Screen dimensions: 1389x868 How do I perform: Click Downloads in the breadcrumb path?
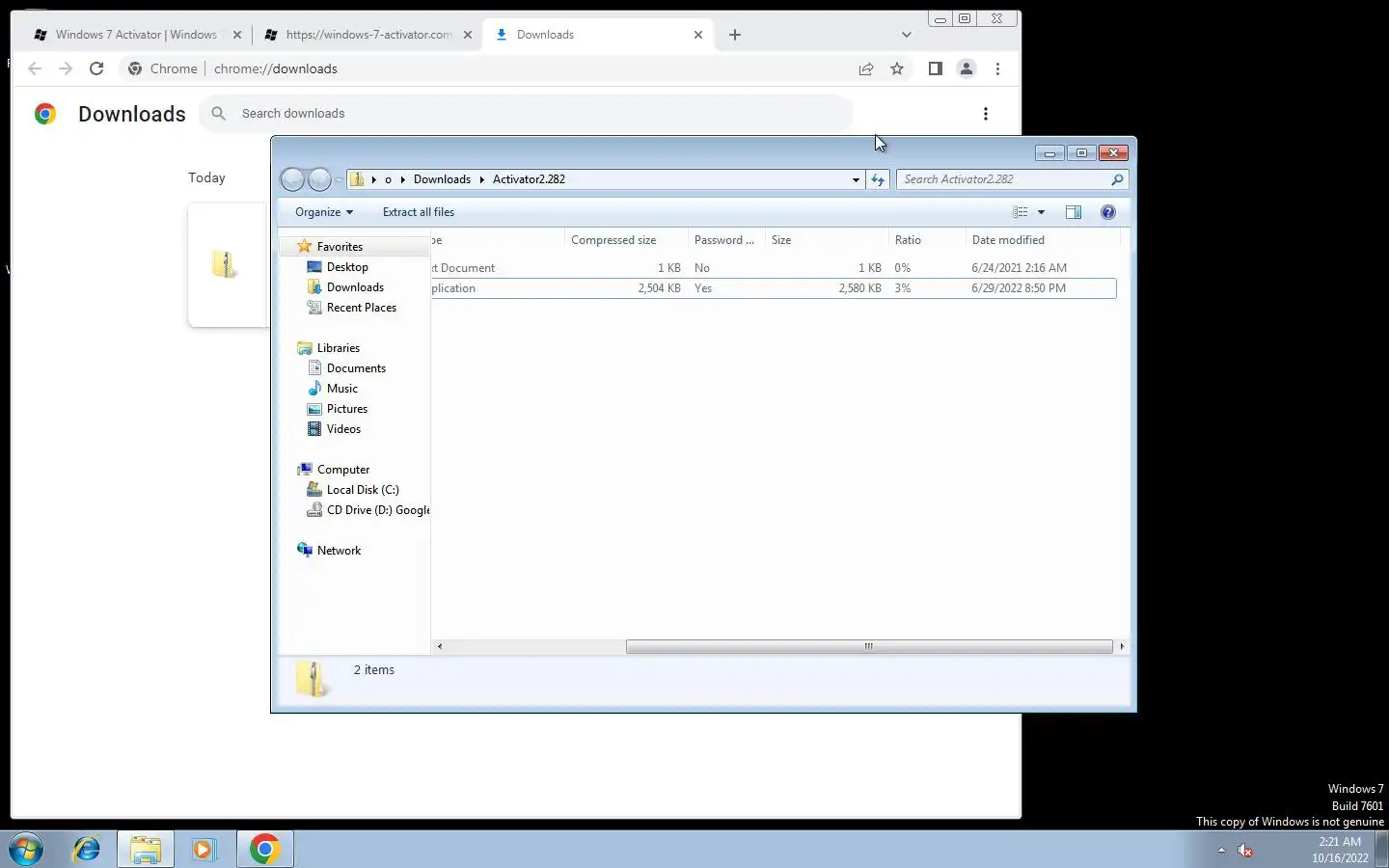[442, 179]
